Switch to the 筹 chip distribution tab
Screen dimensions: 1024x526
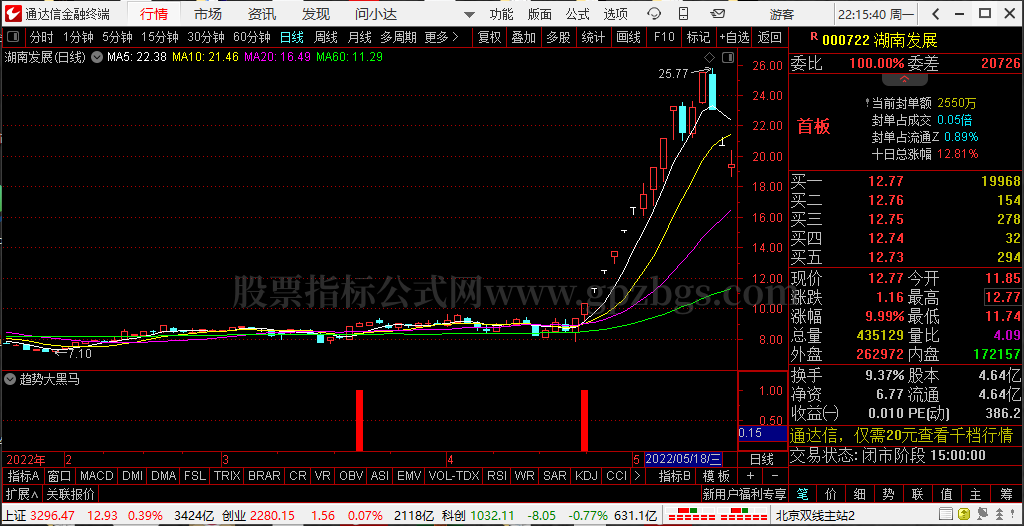(x=1004, y=493)
